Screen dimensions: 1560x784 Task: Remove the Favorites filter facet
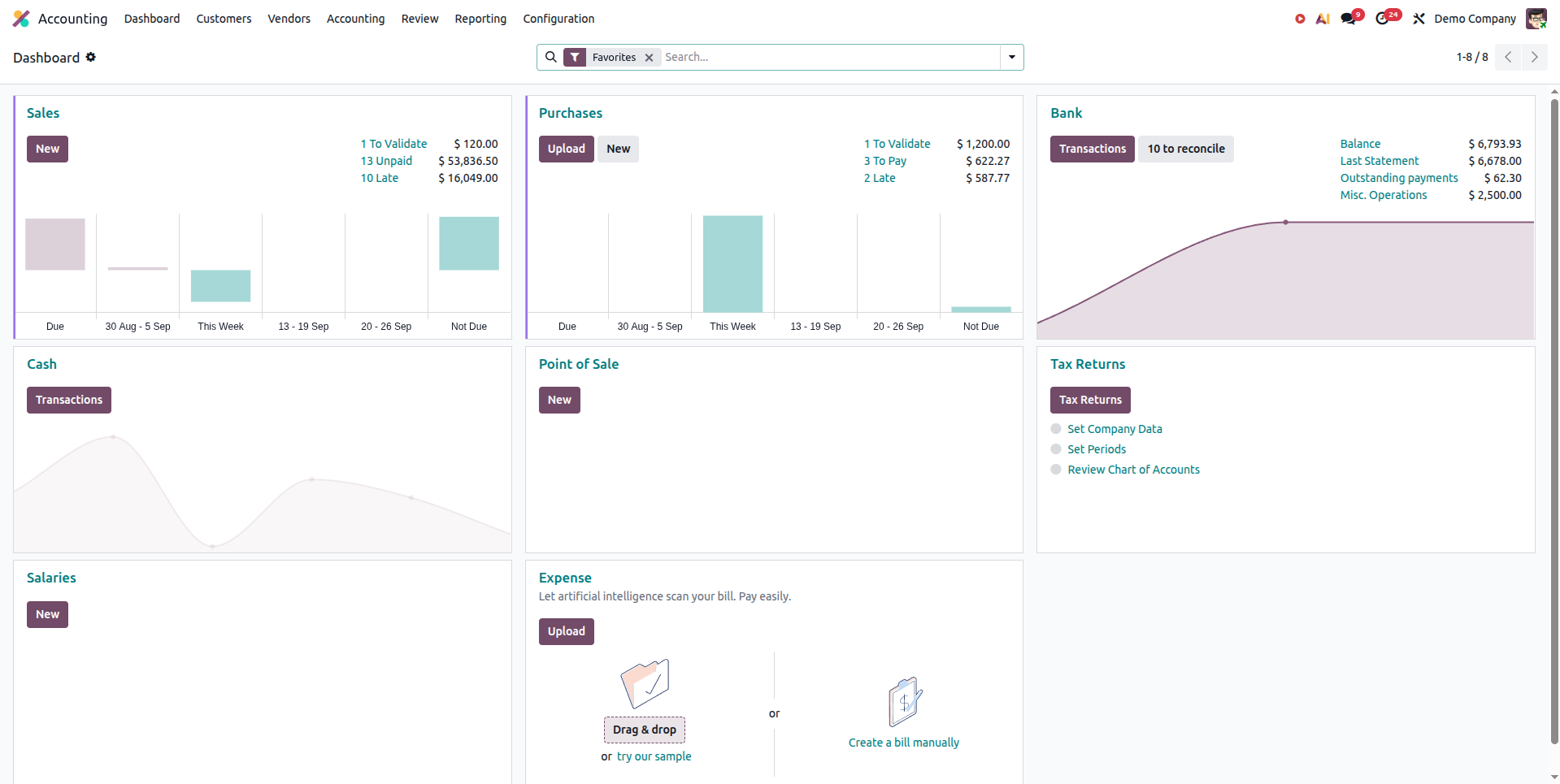tap(649, 58)
